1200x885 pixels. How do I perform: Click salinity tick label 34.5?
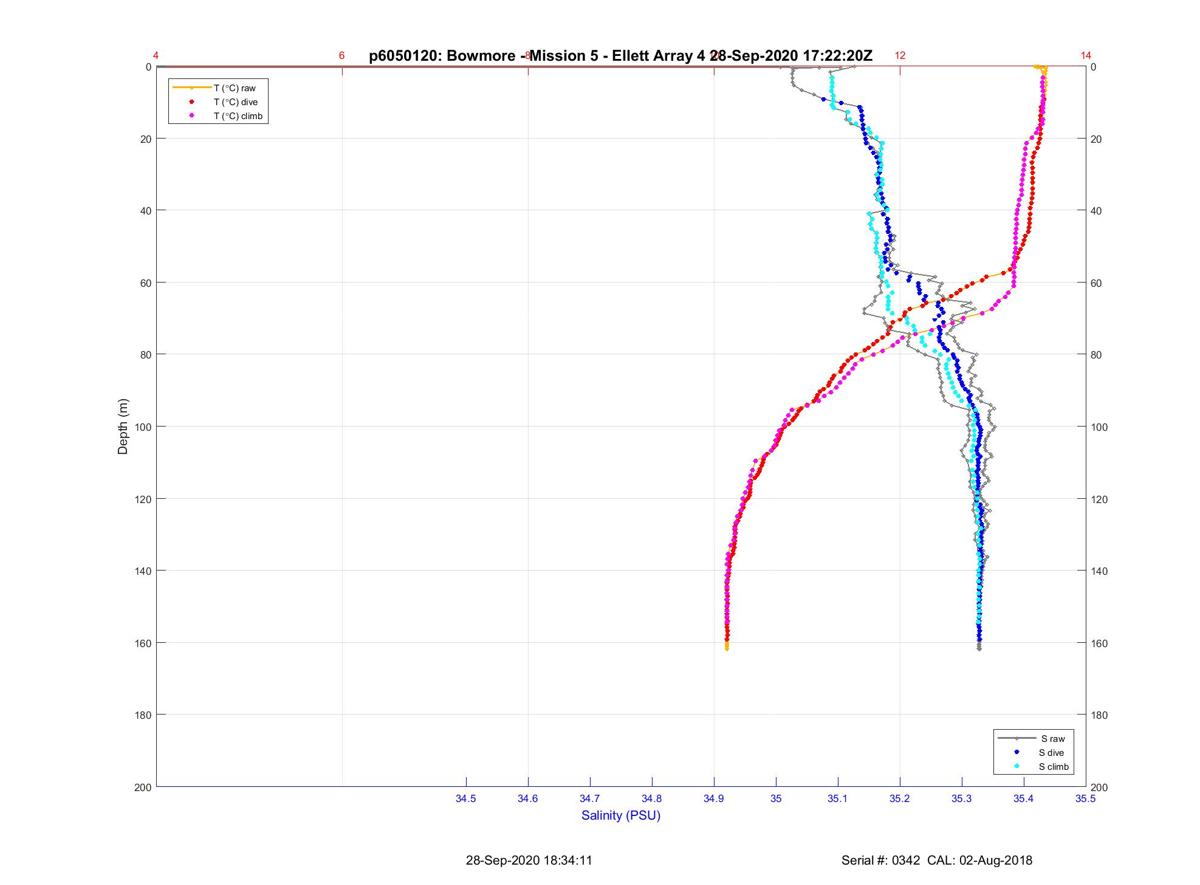(x=466, y=799)
